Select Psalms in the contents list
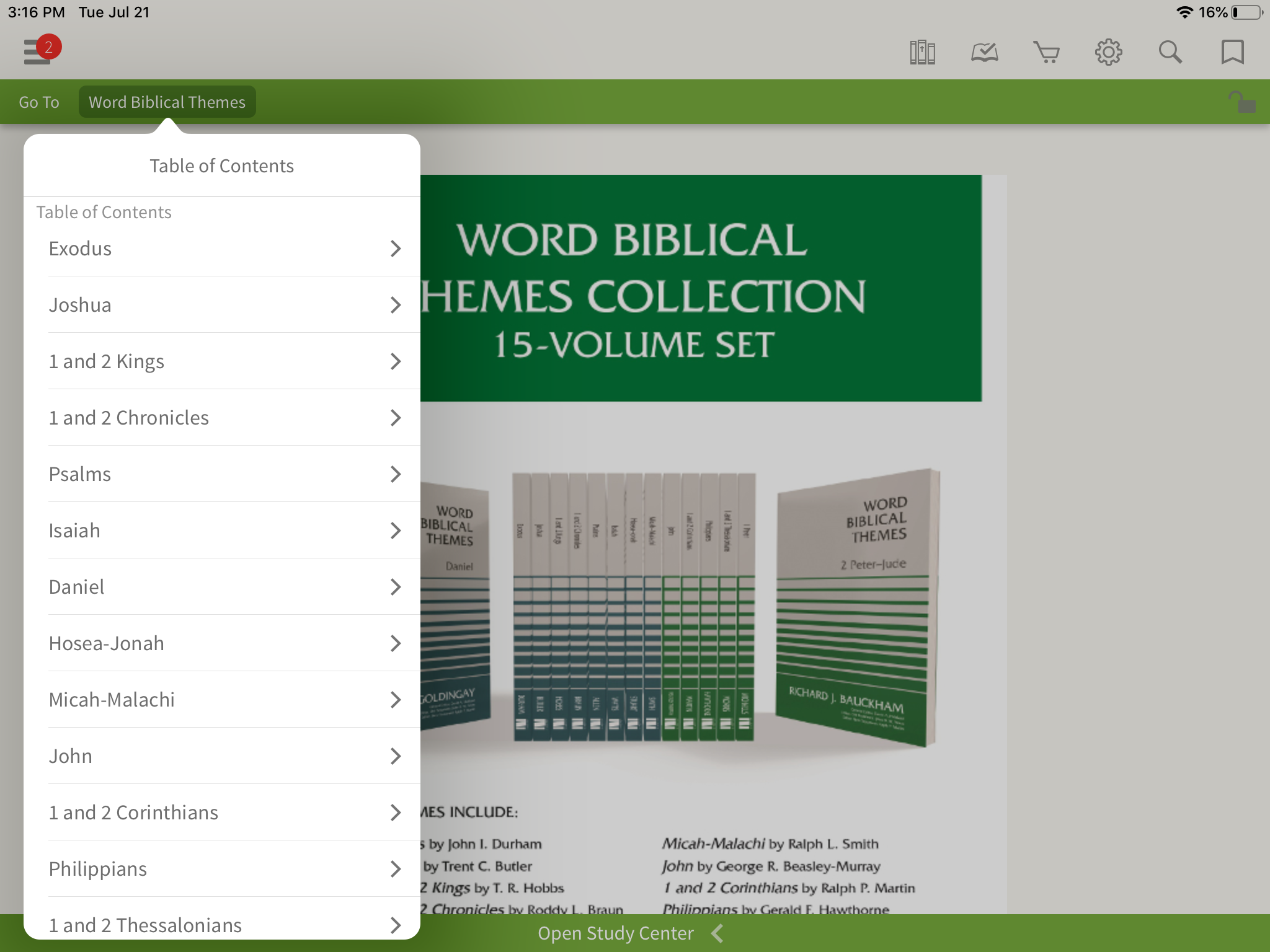Viewport: 1270px width, 952px height. tap(222, 474)
